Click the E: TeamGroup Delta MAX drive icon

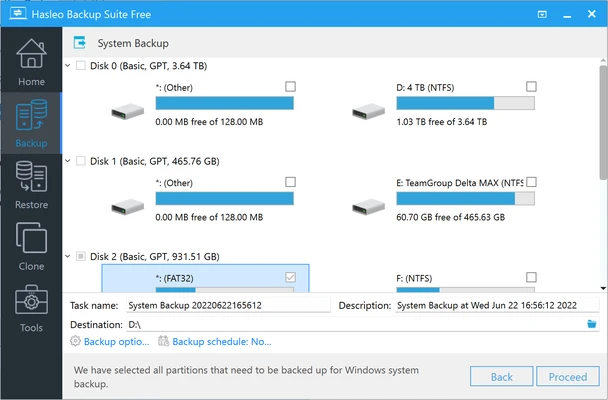coord(368,206)
